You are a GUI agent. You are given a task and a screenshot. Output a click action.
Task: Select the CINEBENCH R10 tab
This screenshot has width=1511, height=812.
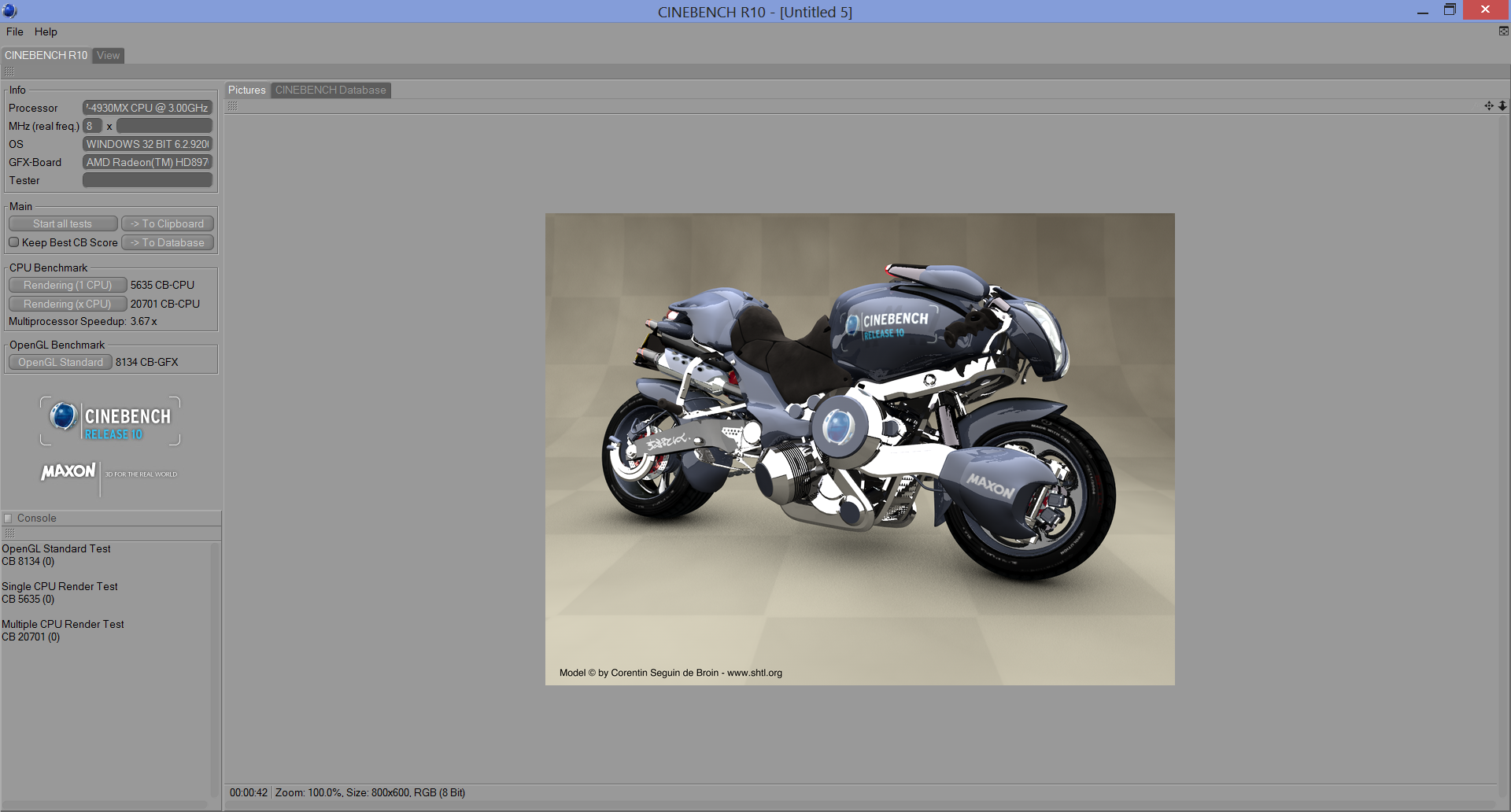pyautogui.click(x=46, y=55)
